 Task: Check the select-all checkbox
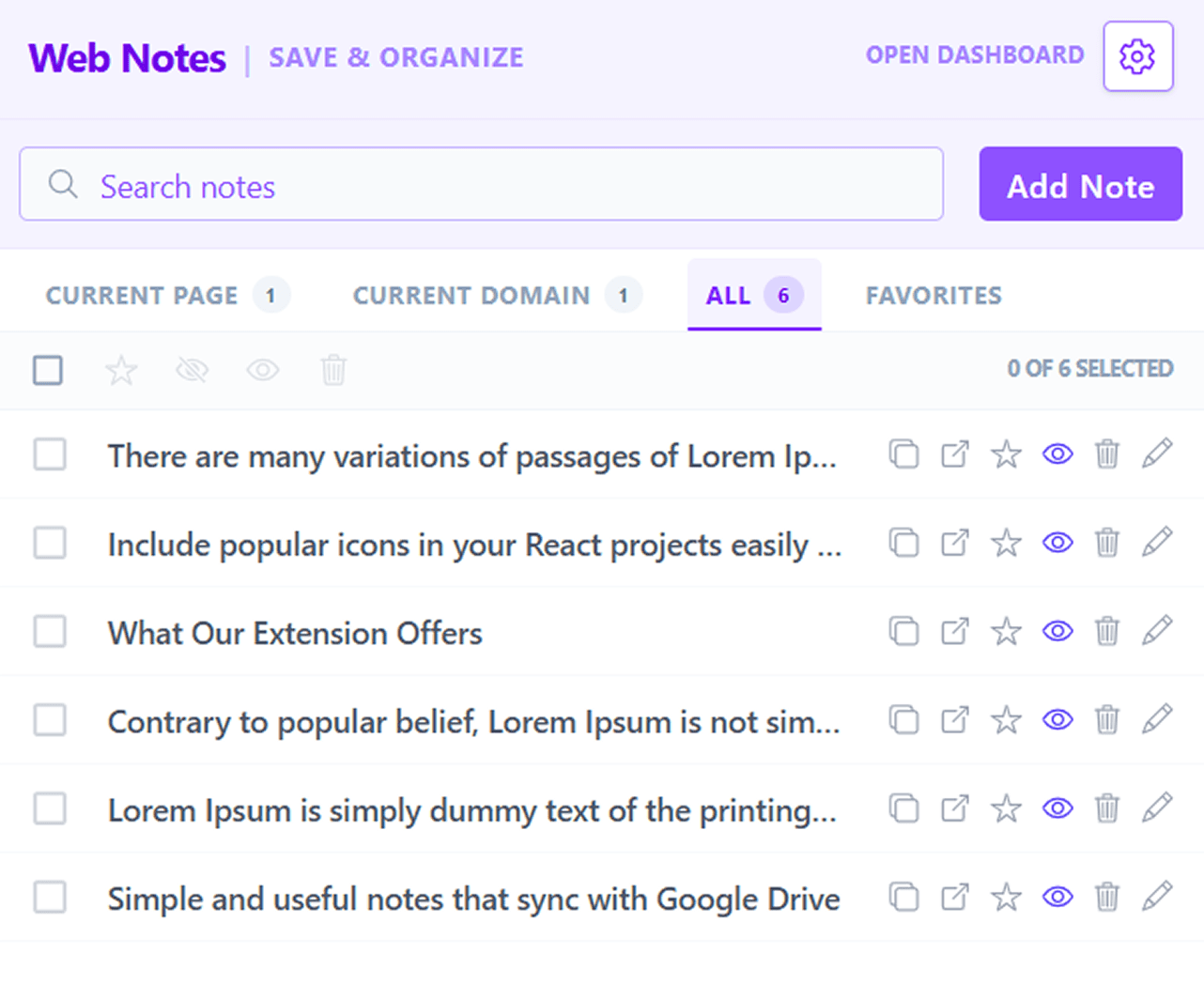47,370
